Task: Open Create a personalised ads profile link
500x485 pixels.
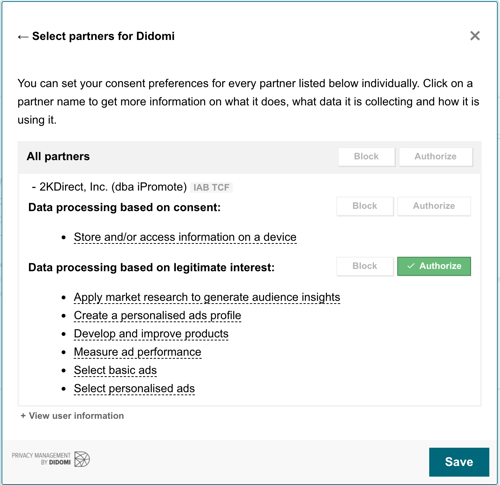Action: 157,315
